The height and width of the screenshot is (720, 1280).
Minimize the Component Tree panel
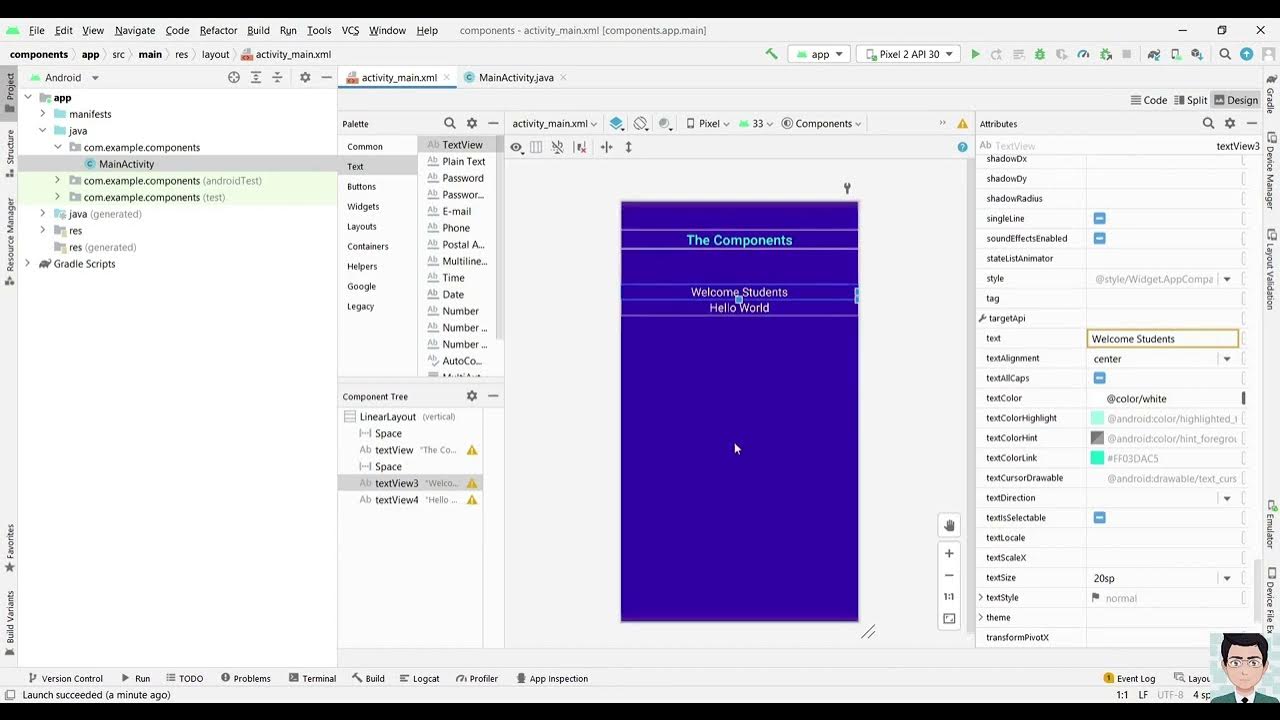pos(493,396)
